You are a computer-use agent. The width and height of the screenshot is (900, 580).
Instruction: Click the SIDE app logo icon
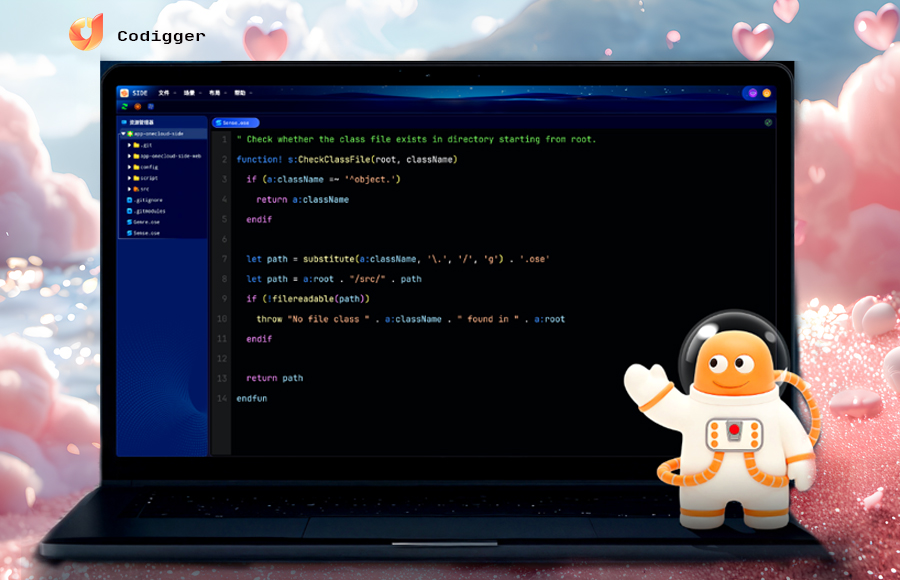pos(125,92)
